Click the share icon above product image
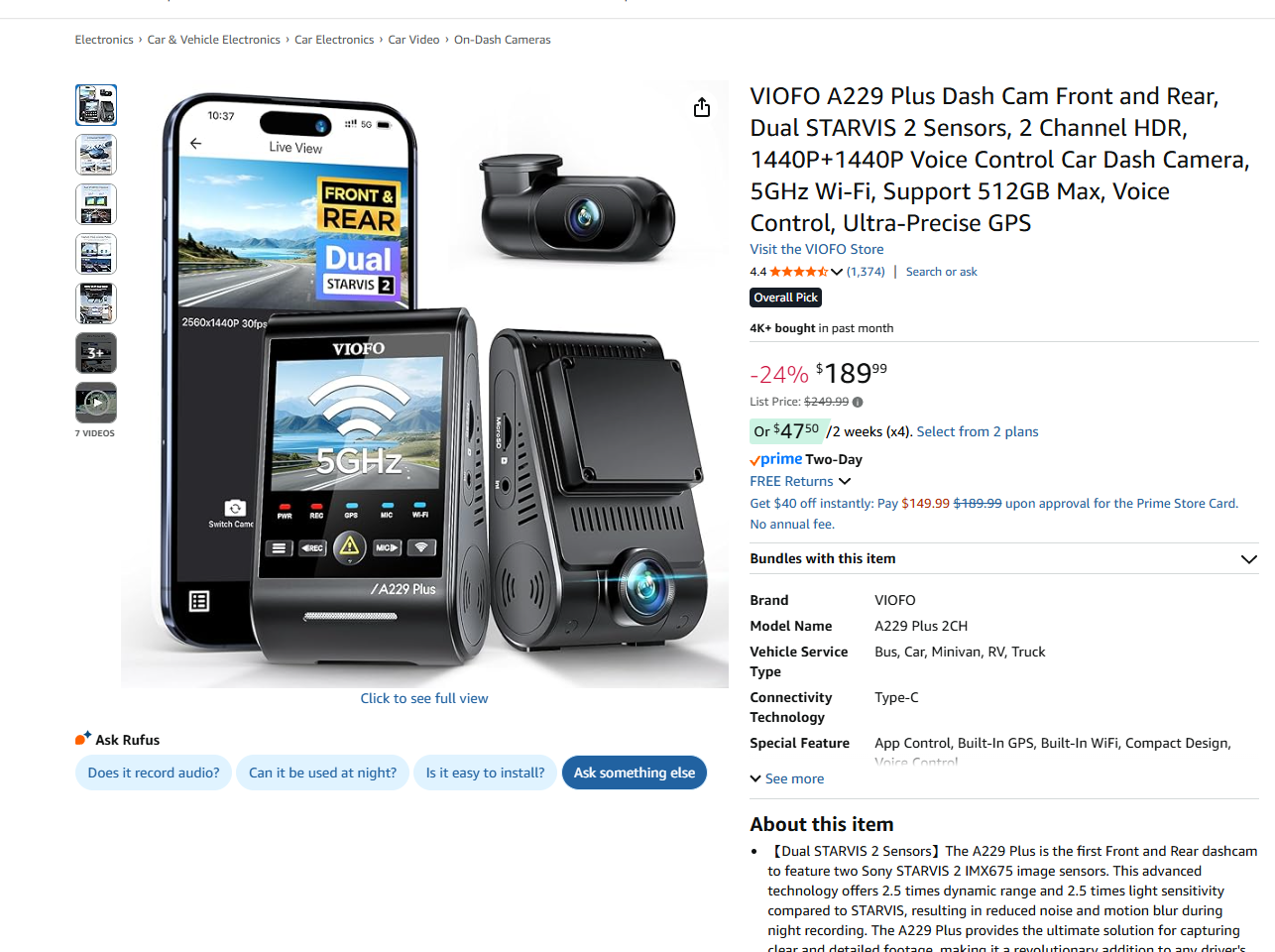 pos(702,107)
